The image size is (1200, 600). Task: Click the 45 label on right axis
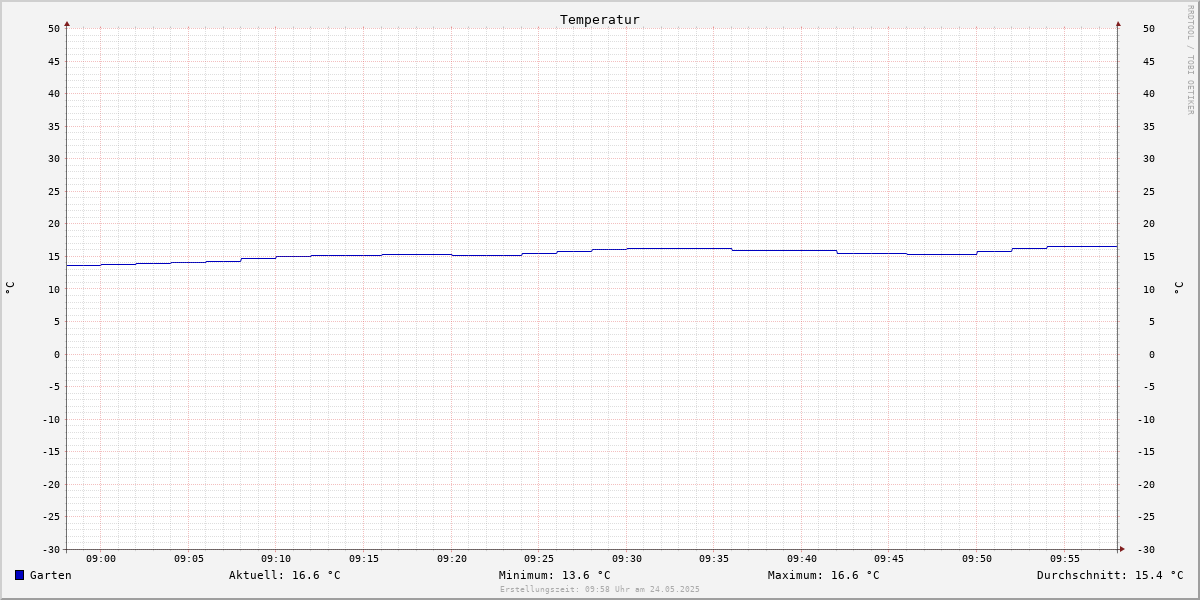pyautogui.click(x=1149, y=62)
